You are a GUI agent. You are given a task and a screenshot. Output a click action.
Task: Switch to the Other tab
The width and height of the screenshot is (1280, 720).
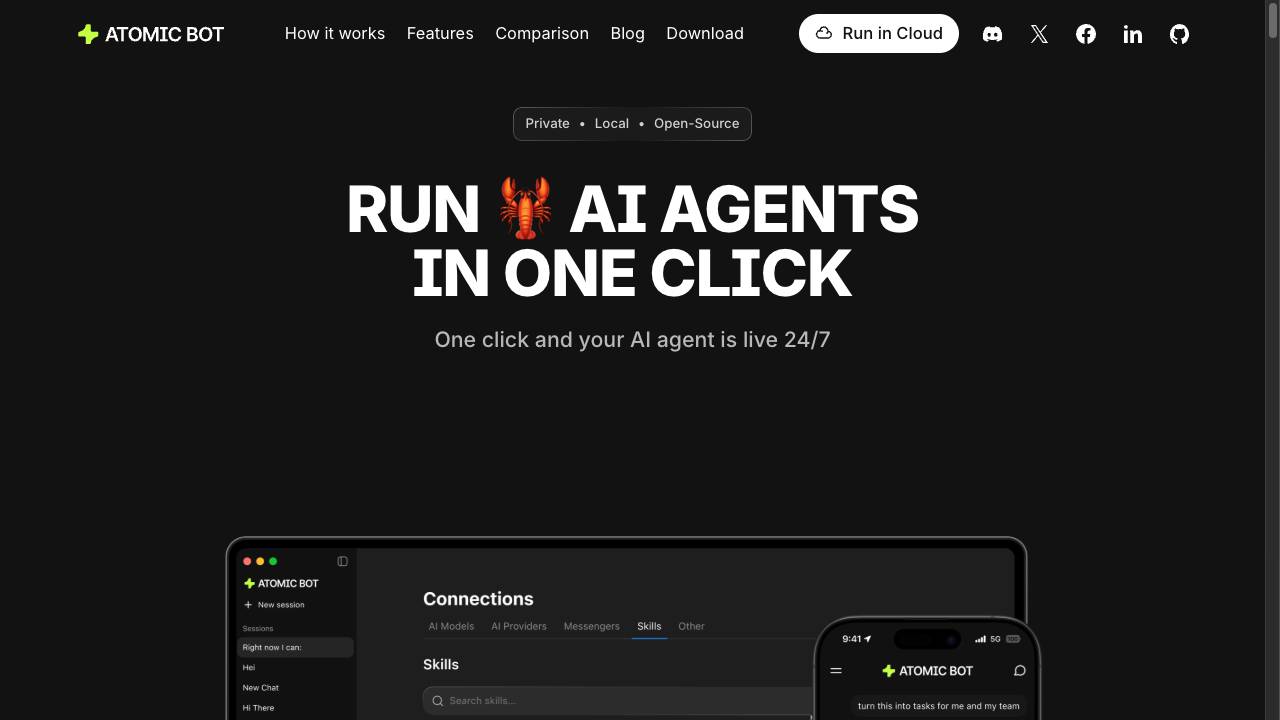tap(691, 626)
